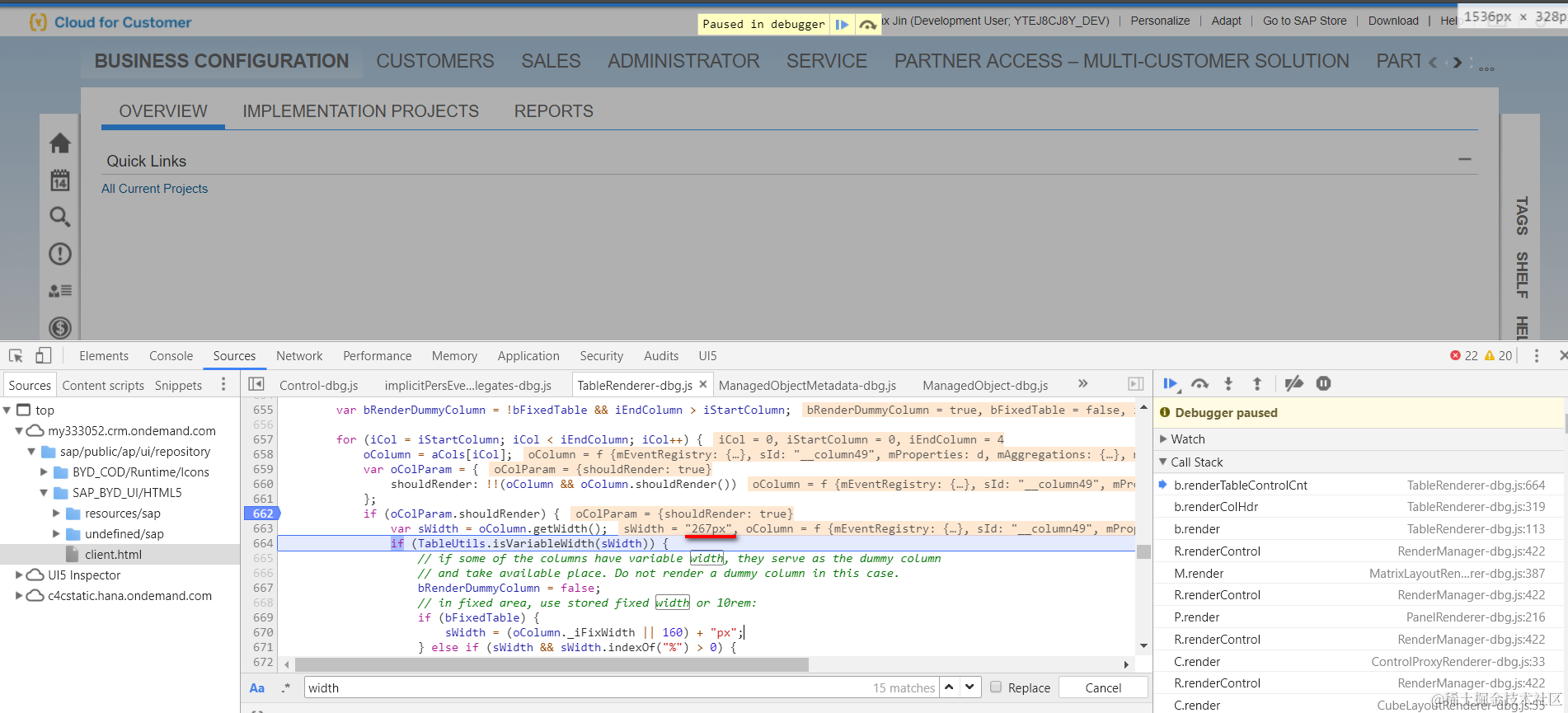The height and width of the screenshot is (713, 1568).
Task: Click the people list icon in sidebar
Action: click(x=60, y=290)
